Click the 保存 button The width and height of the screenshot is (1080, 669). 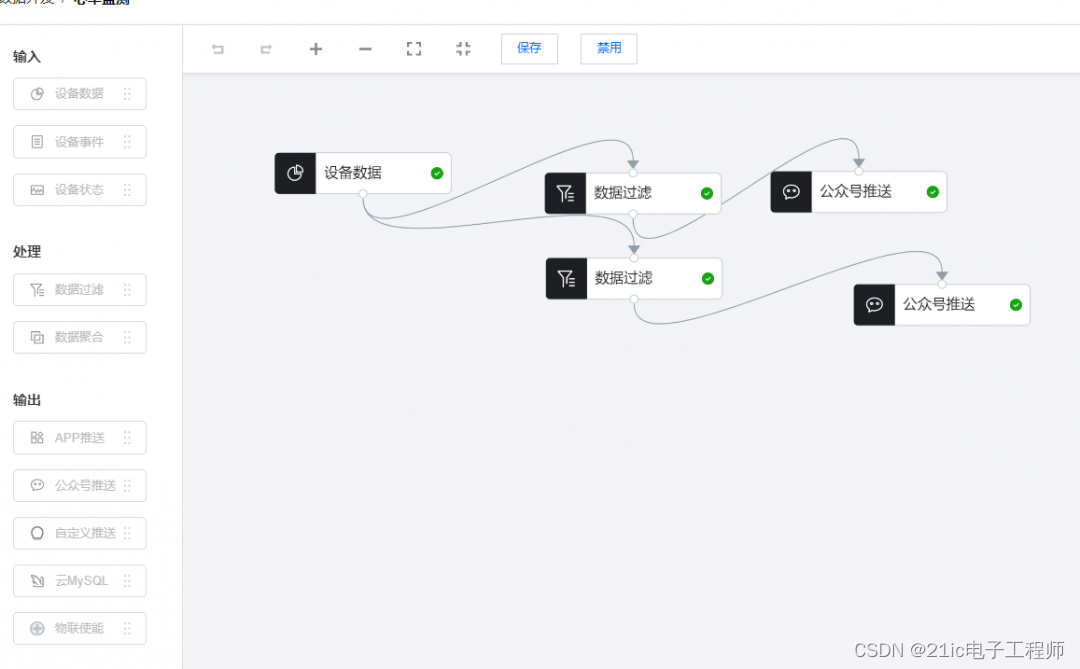click(529, 49)
